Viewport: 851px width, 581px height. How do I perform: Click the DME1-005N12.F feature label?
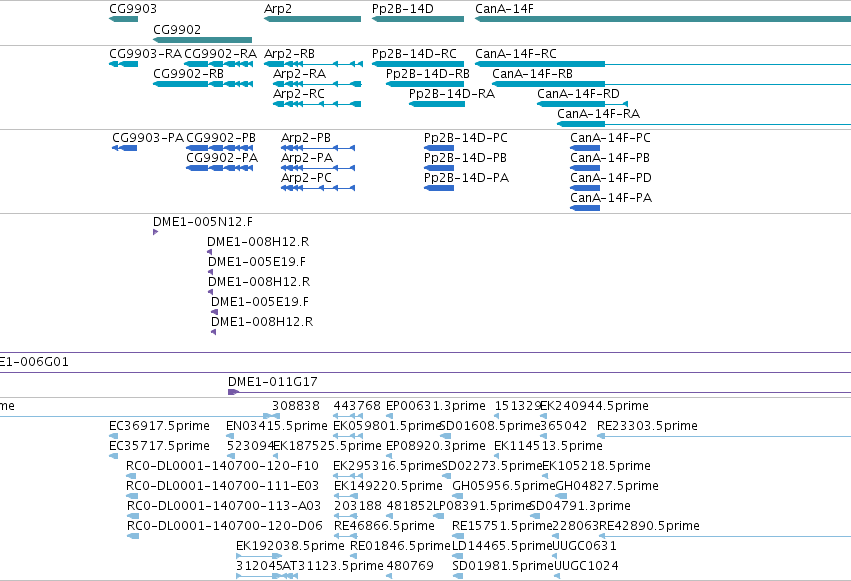pyautogui.click(x=203, y=222)
